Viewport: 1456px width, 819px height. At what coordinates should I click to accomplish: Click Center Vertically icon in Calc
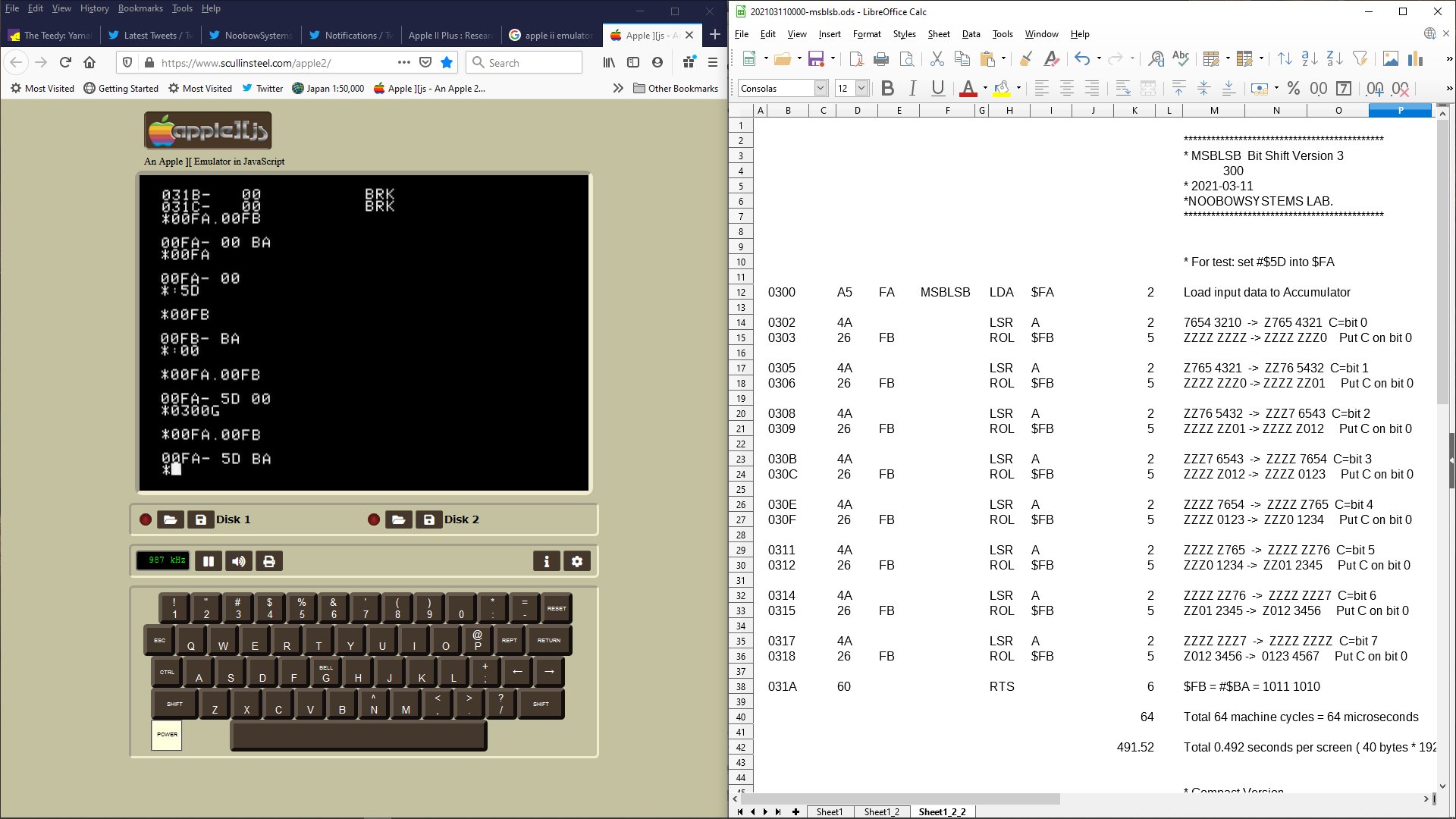click(1203, 89)
